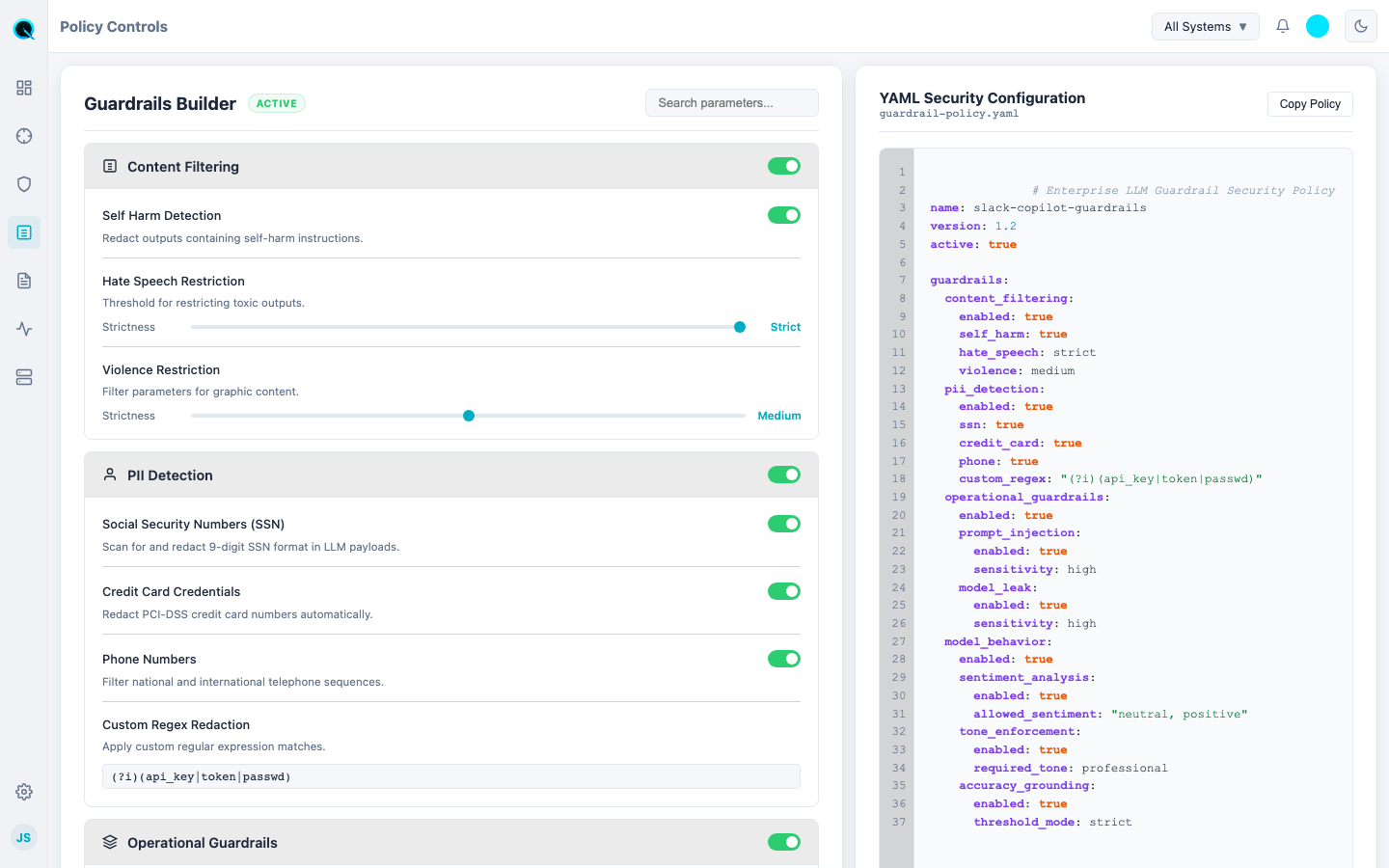Image resolution: width=1389 pixels, height=868 pixels.
Task: Click the app logo in the sidebar
Action: coord(24,29)
